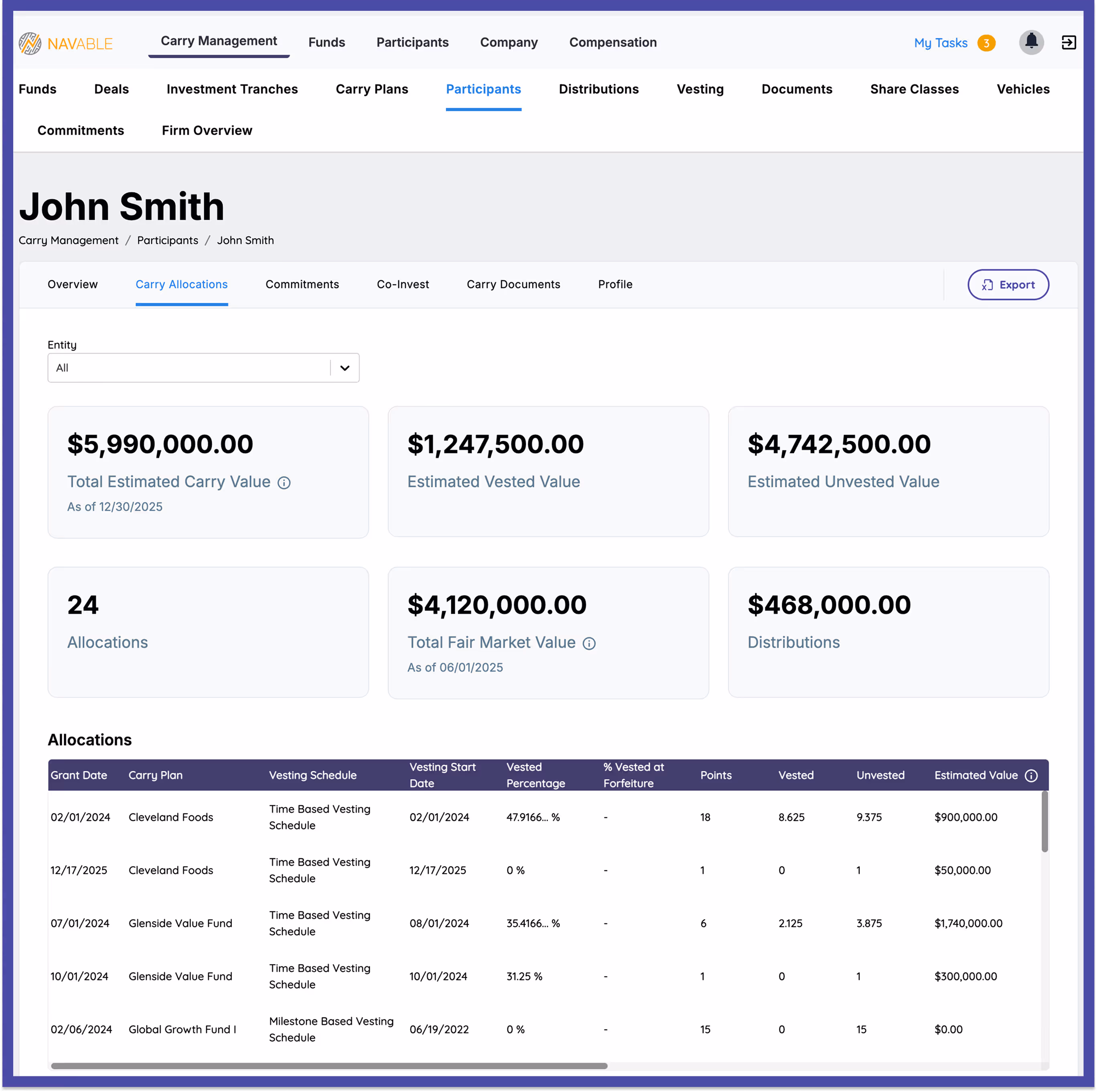
Task: Click the info icon beside Total Estimated Carry Value
Action: click(x=284, y=483)
